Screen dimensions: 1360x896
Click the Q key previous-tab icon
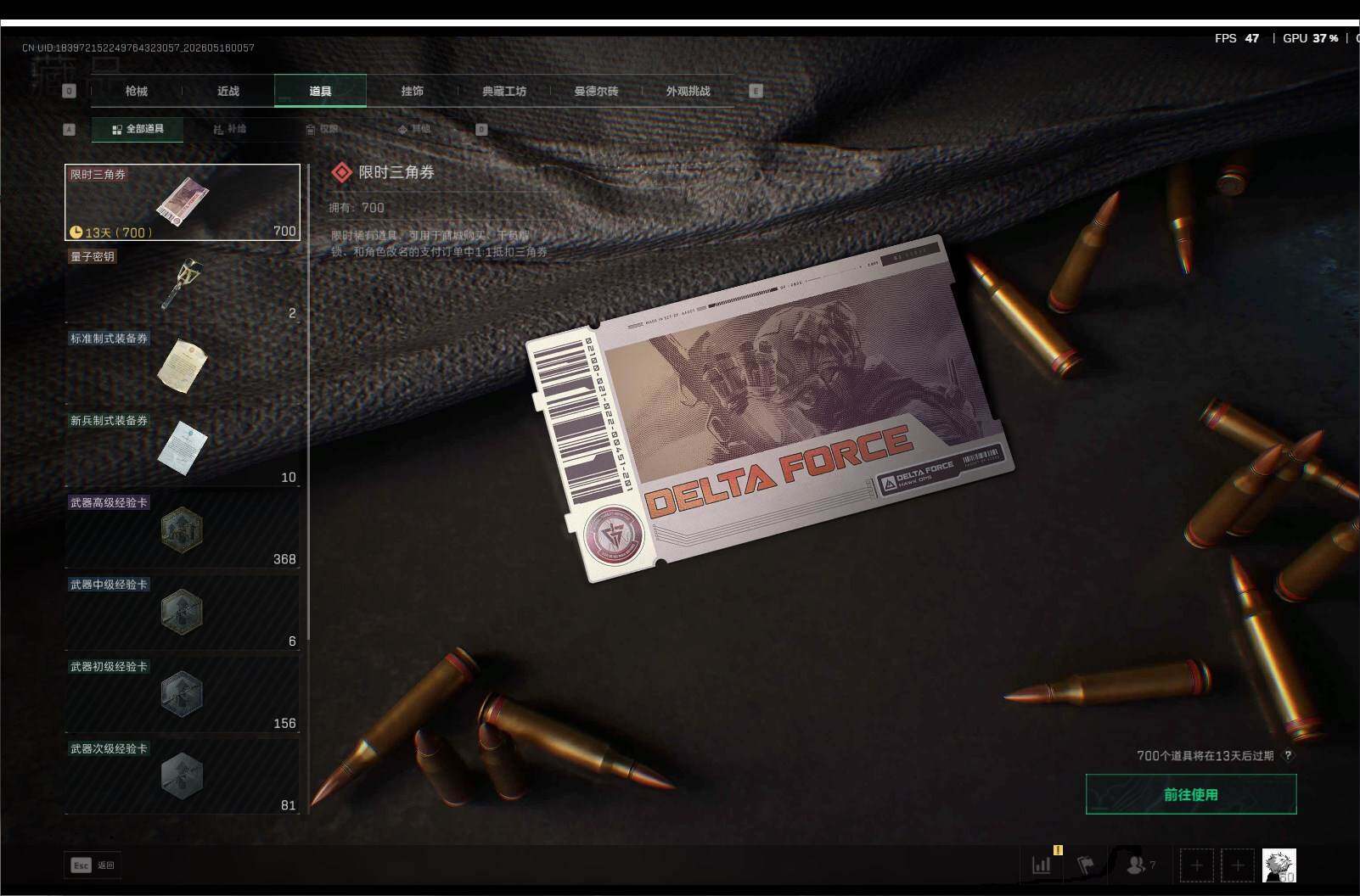click(x=70, y=91)
